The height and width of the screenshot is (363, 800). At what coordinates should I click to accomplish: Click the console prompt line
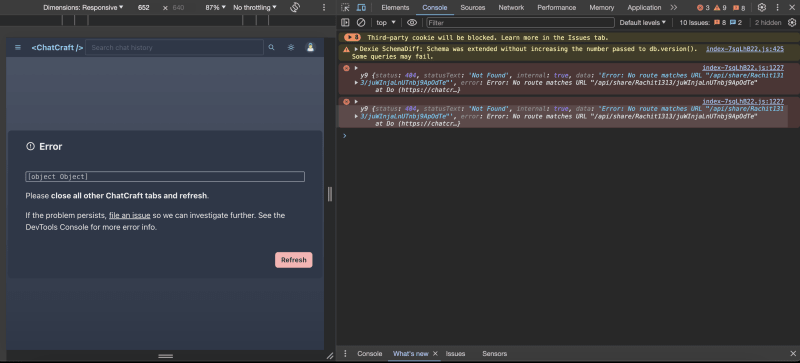pos(568,136)
